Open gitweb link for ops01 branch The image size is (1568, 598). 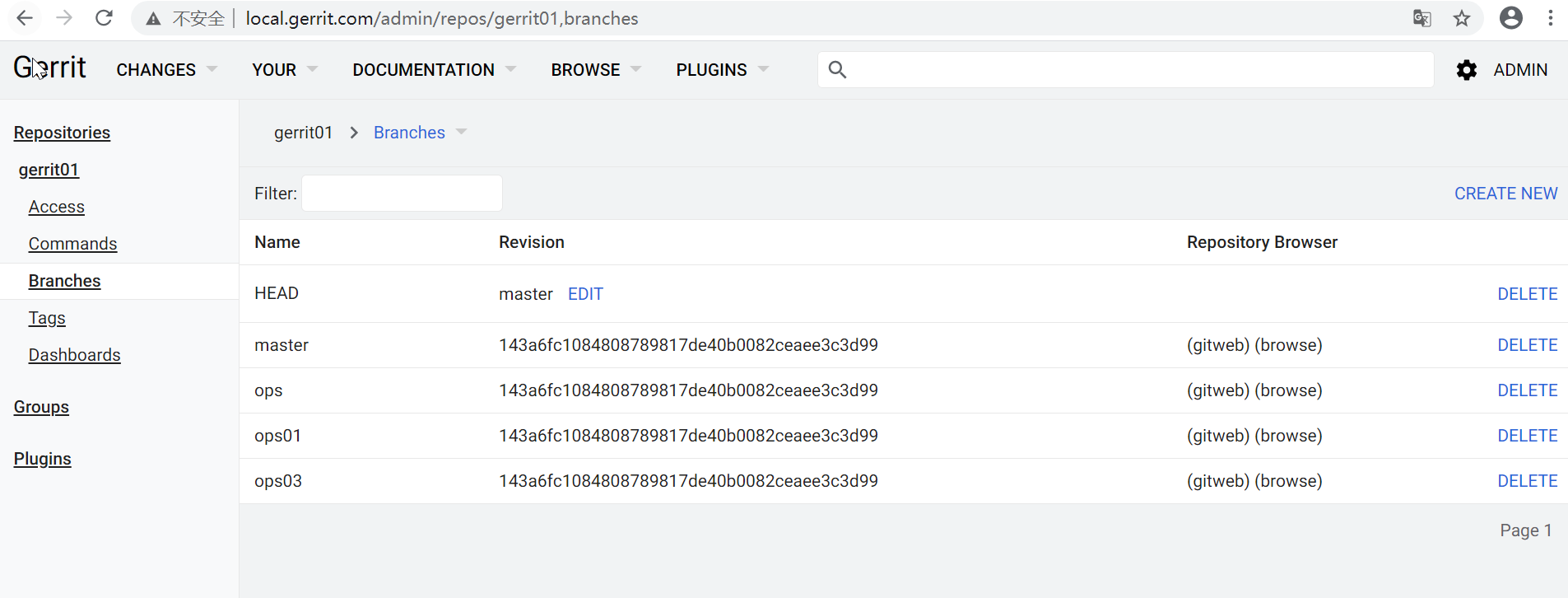point(1218,436)
